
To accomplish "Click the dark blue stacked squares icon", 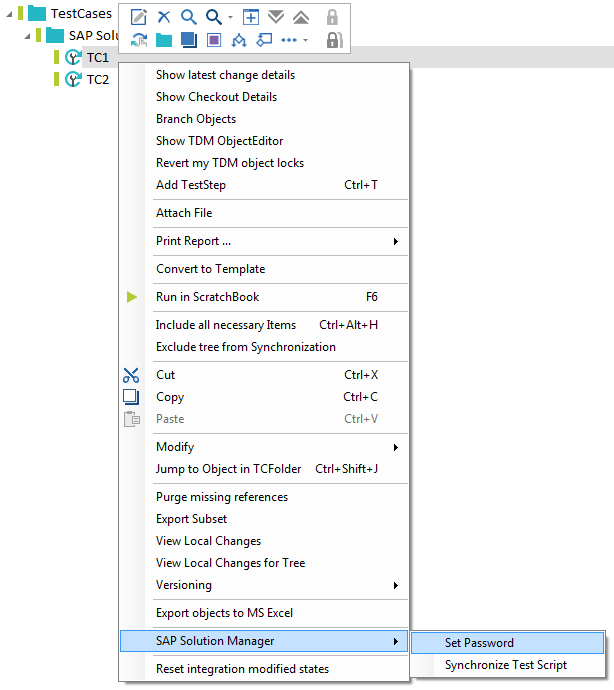I will coord(189,40).
